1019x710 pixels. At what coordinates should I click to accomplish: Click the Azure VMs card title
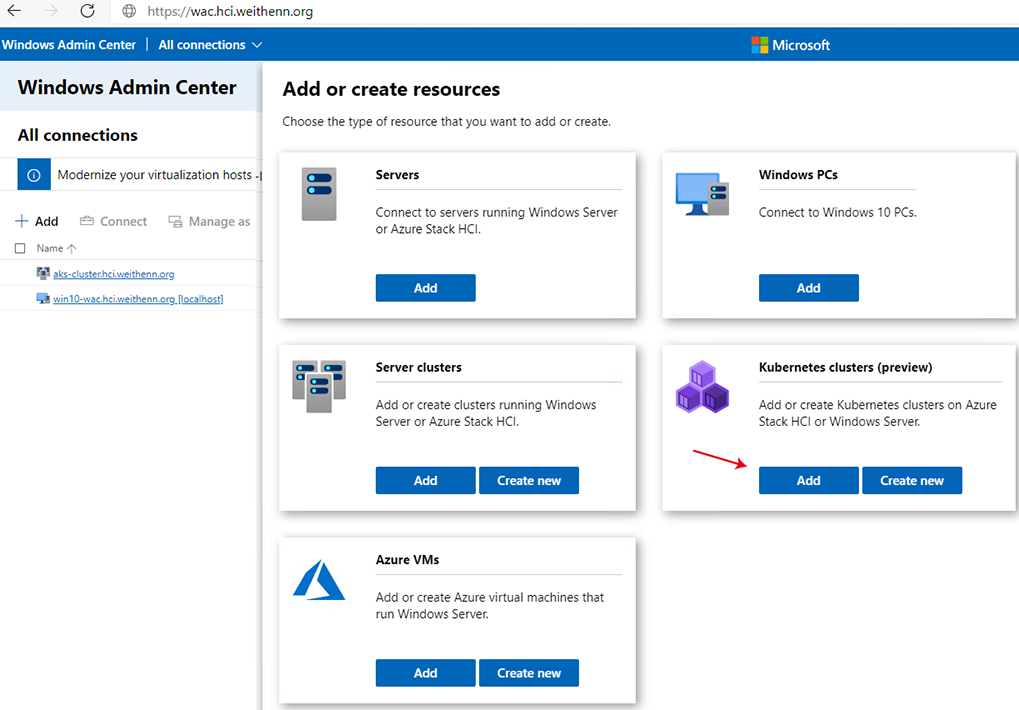(407, 559)
